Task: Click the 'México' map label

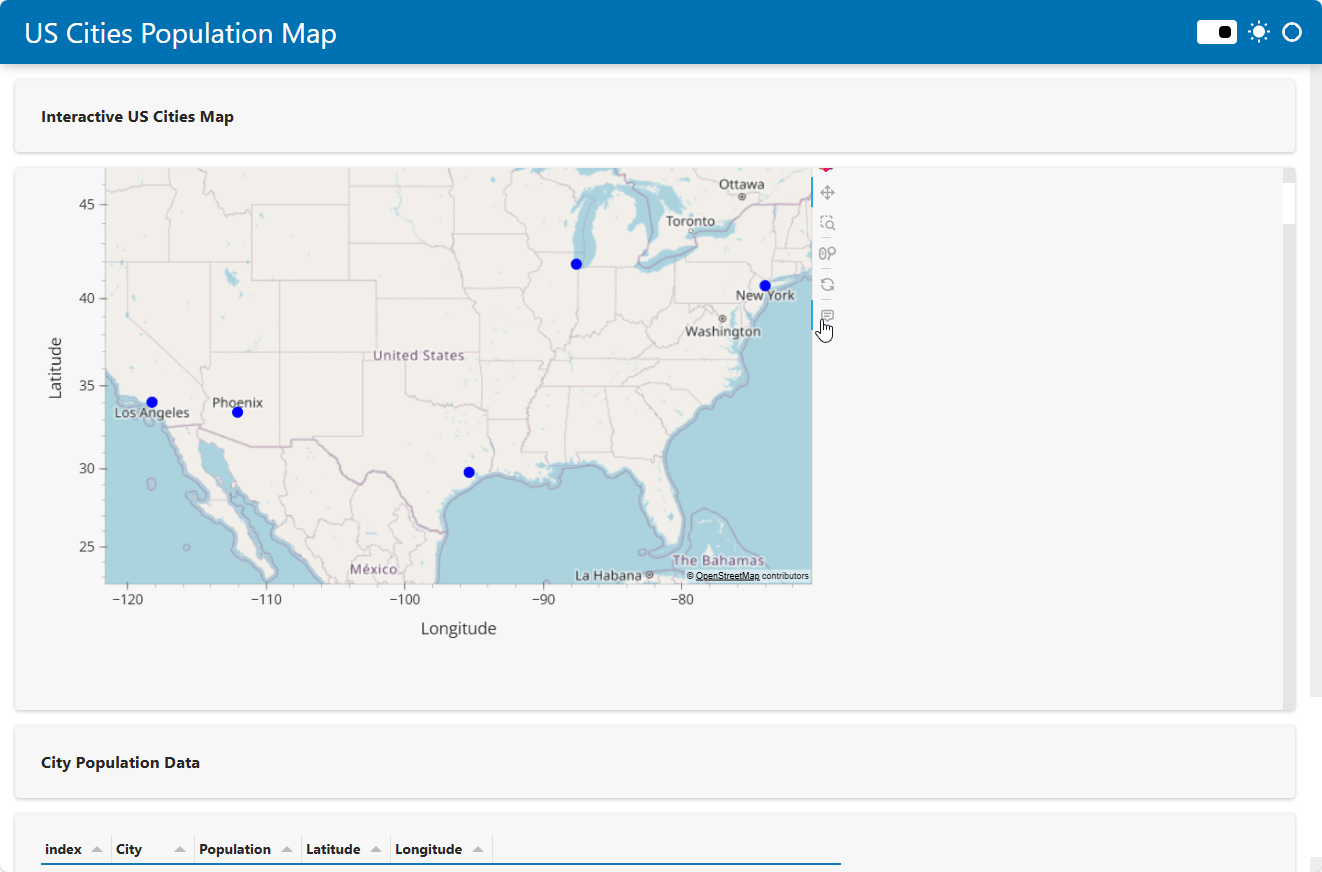Action: point(373,569)
